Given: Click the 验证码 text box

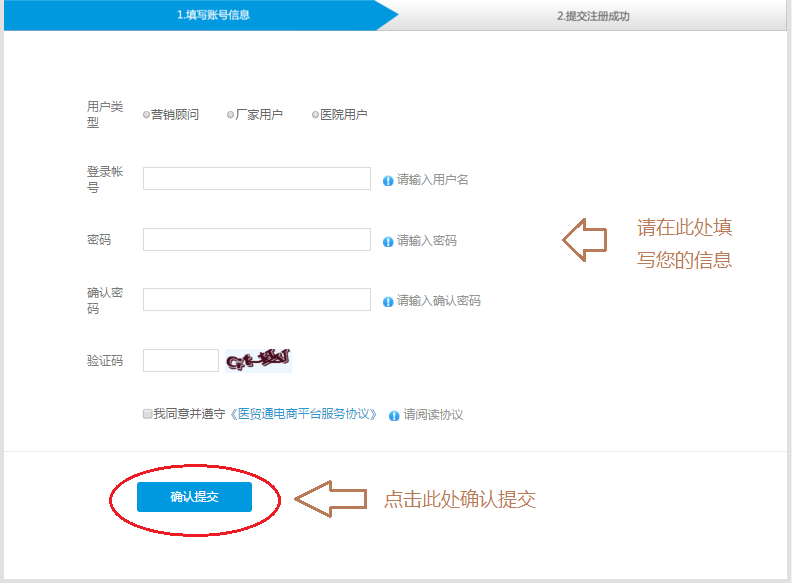Looking at the screenshot, I should tap(181, 361).
